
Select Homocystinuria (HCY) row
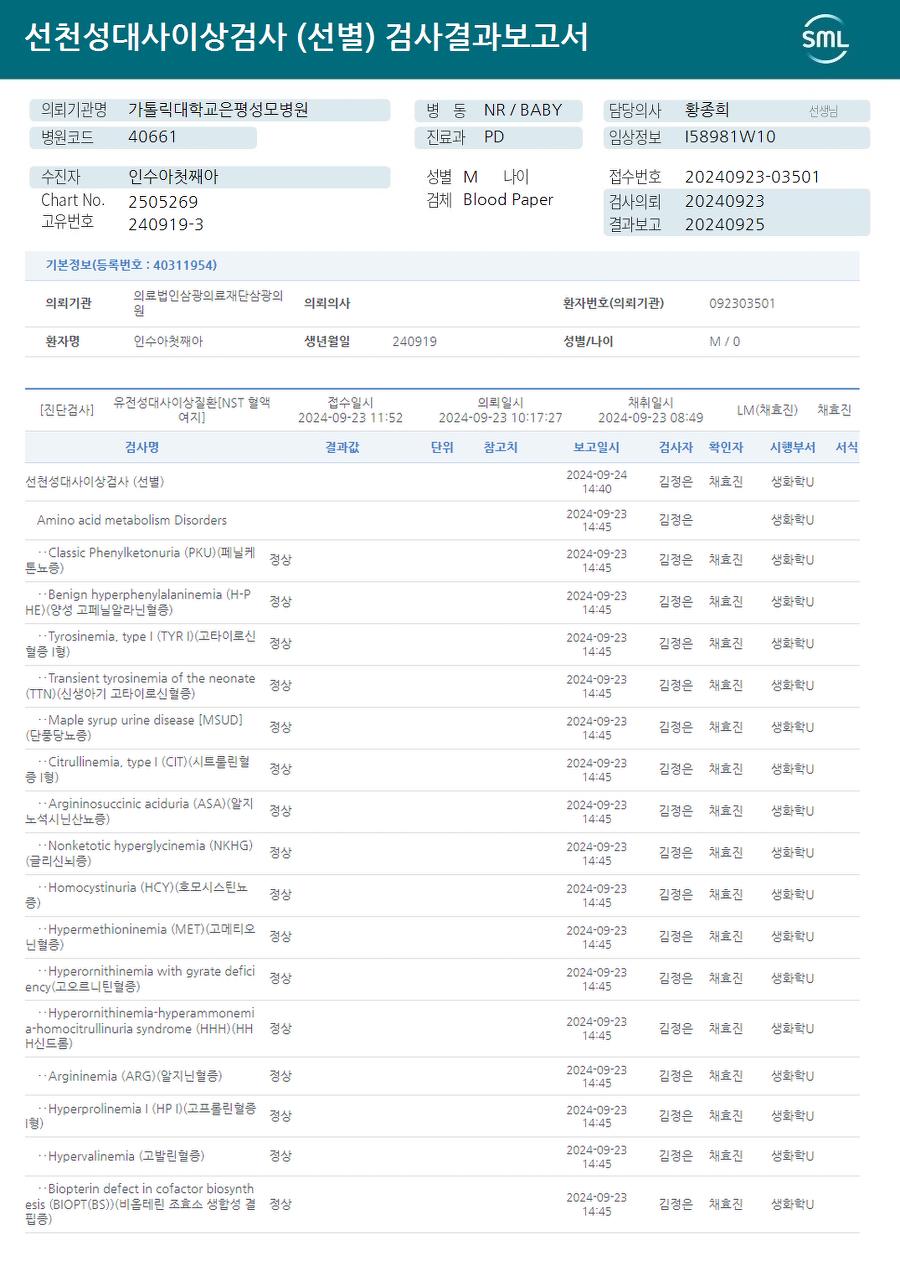[442, 895]
